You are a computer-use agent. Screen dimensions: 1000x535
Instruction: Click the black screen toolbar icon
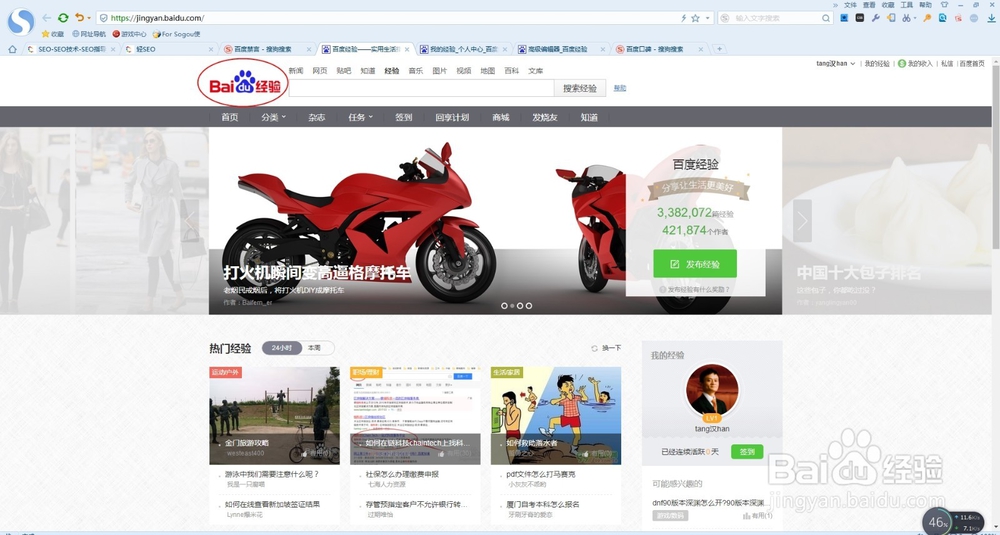tap(860, 18)
